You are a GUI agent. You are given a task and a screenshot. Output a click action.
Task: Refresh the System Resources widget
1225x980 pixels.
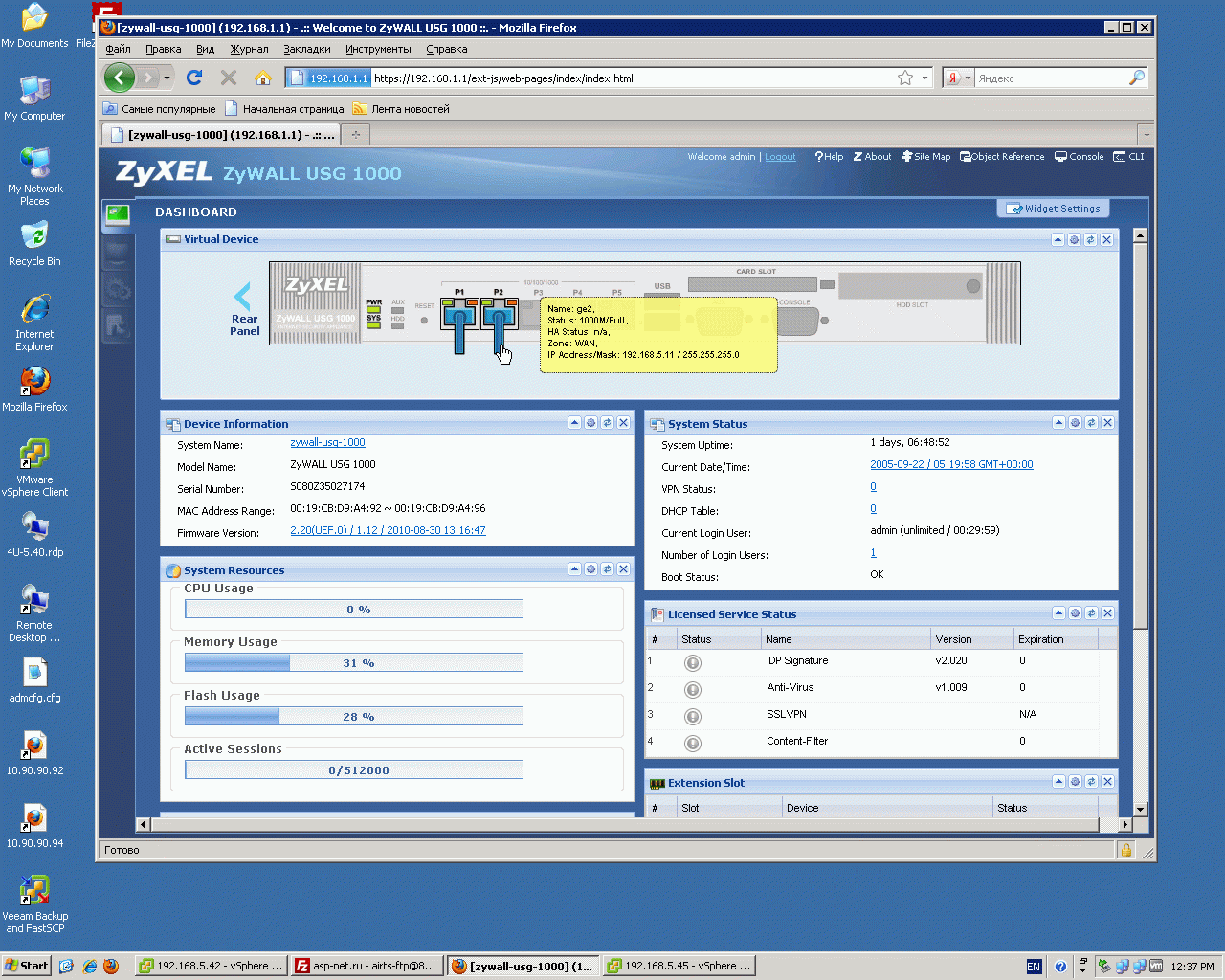tap(607, 569)
